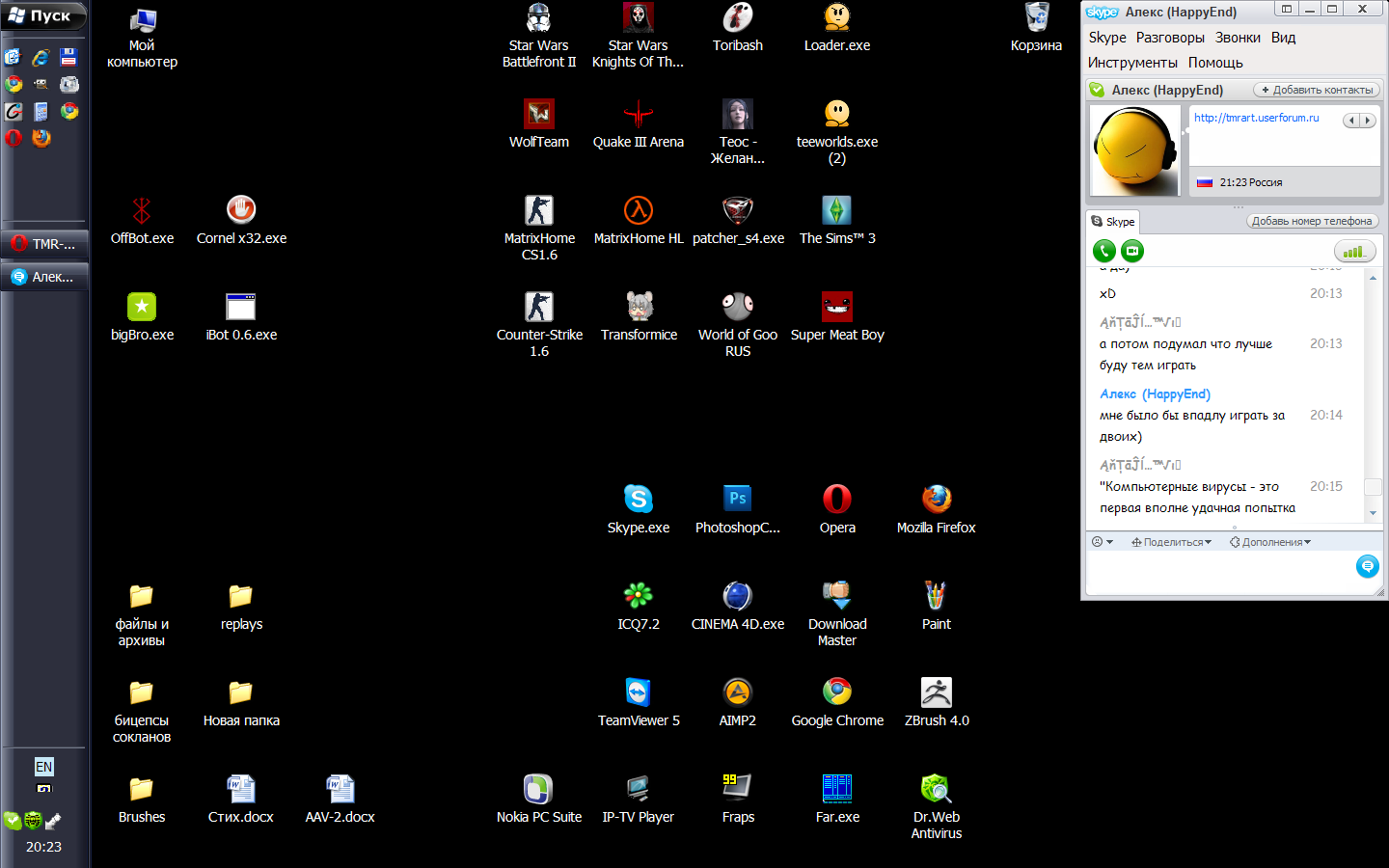Click the Skype.exe desktop shortcut
The width and height of the screenshot is (1389, 868).
639,510
